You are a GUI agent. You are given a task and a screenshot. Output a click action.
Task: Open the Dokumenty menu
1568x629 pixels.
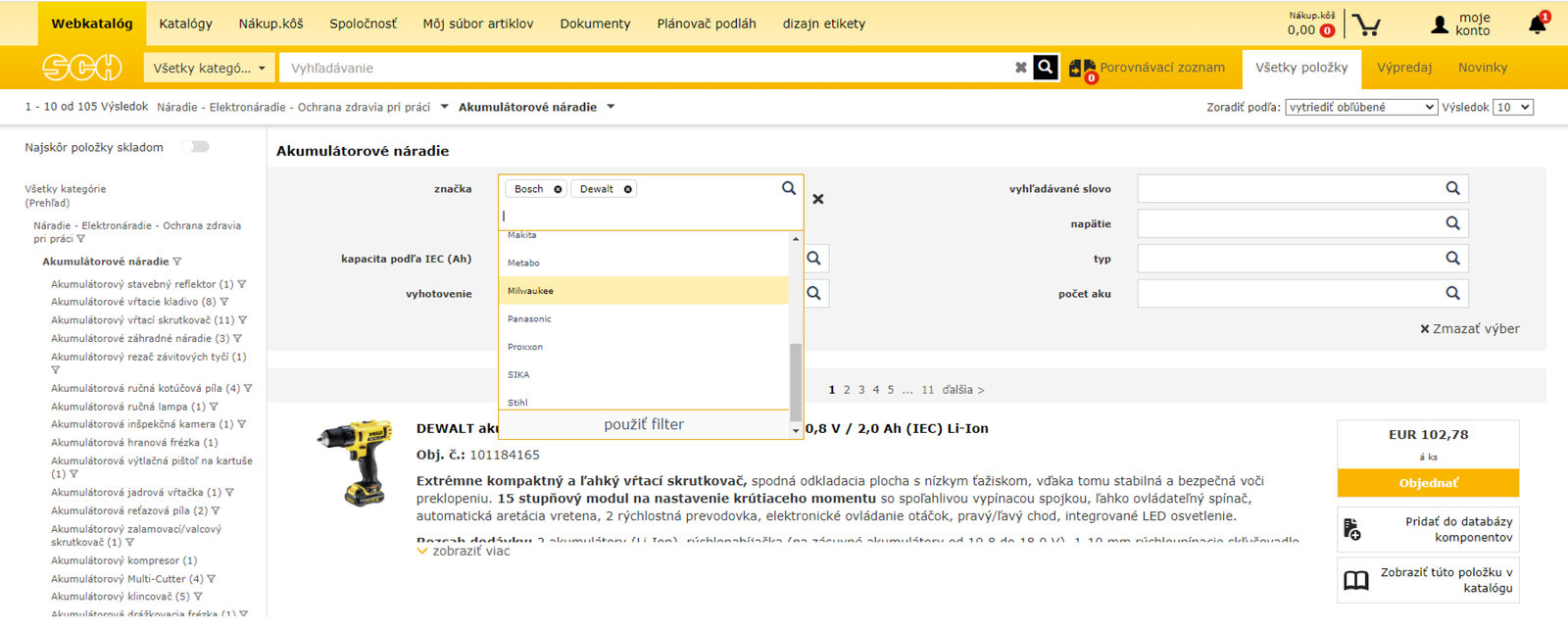596,24
